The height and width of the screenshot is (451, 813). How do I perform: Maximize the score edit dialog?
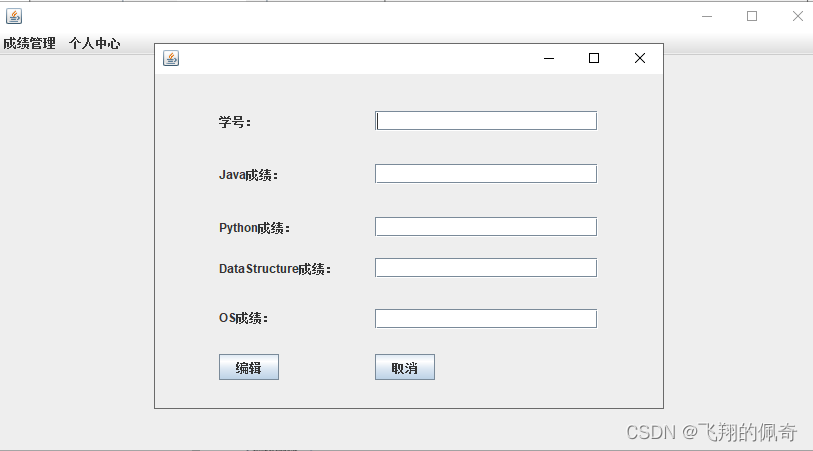pos(594,58)
